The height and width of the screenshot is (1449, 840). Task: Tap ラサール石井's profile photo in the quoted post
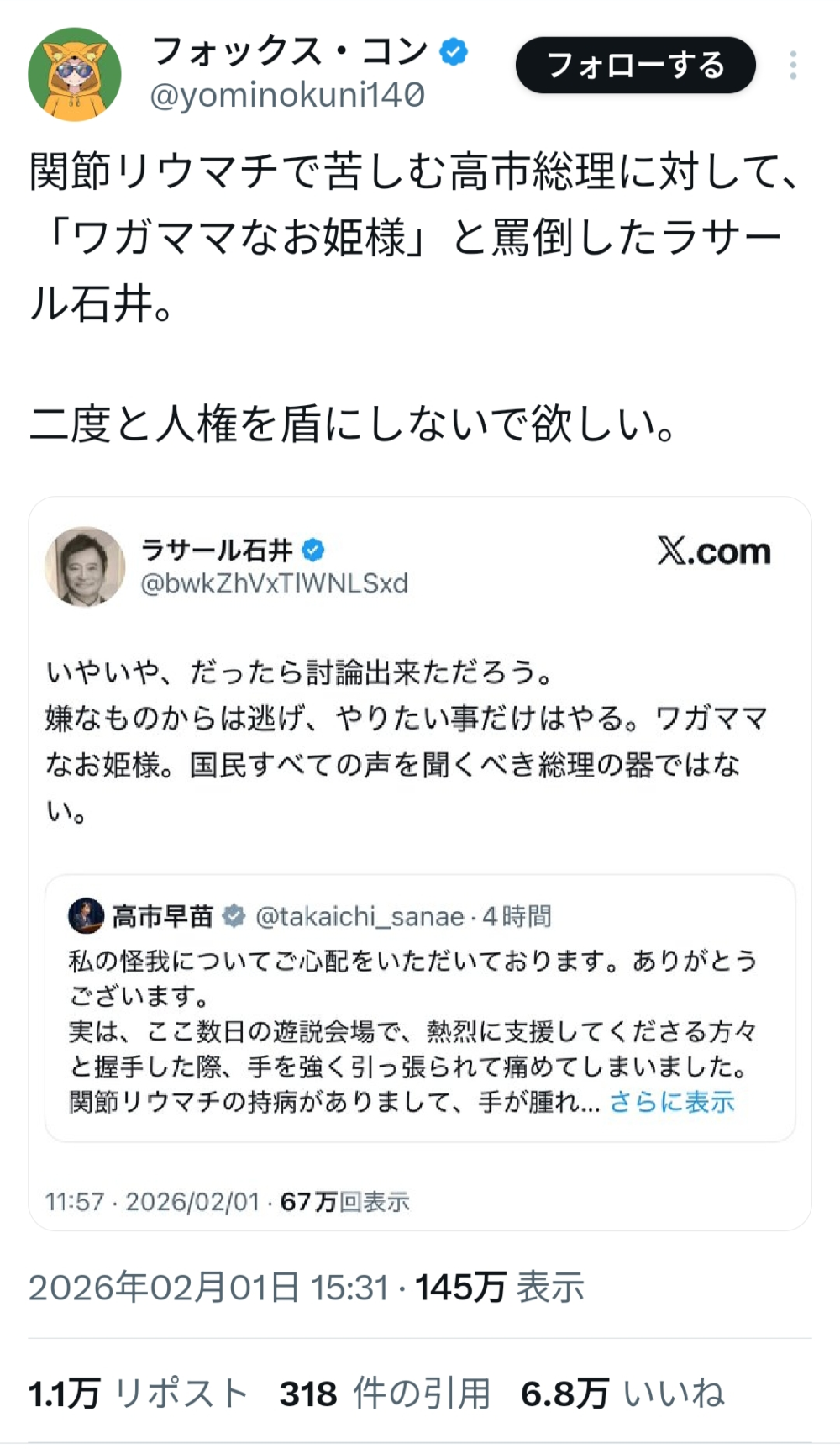pyautogui.click(x=85, y=566)
